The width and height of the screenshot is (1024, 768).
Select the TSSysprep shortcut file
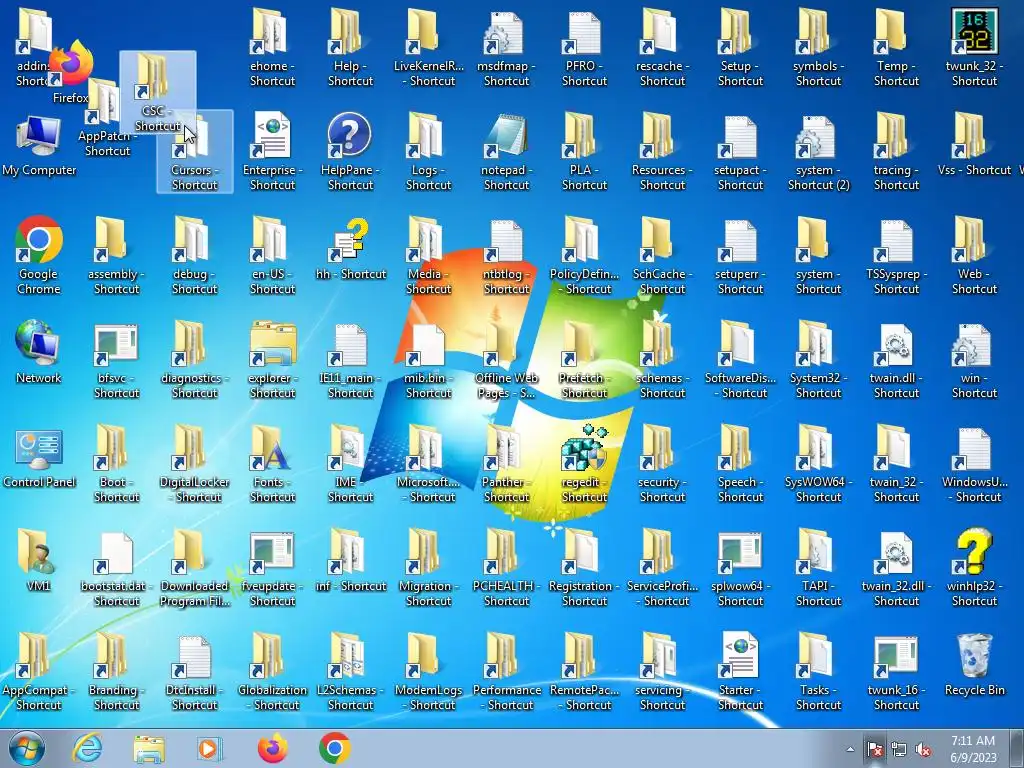(896, 255)
